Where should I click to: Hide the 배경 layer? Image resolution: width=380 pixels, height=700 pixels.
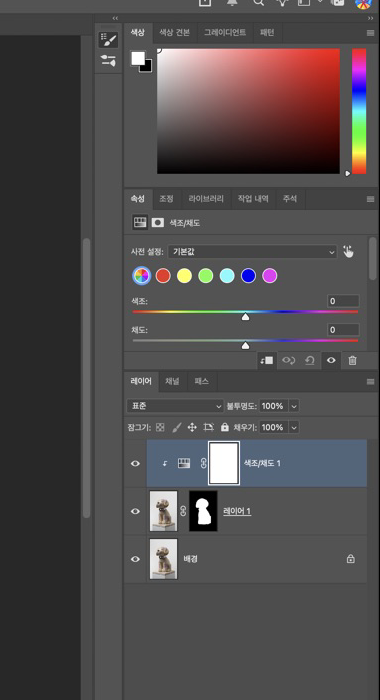click(x=135, y=559)
